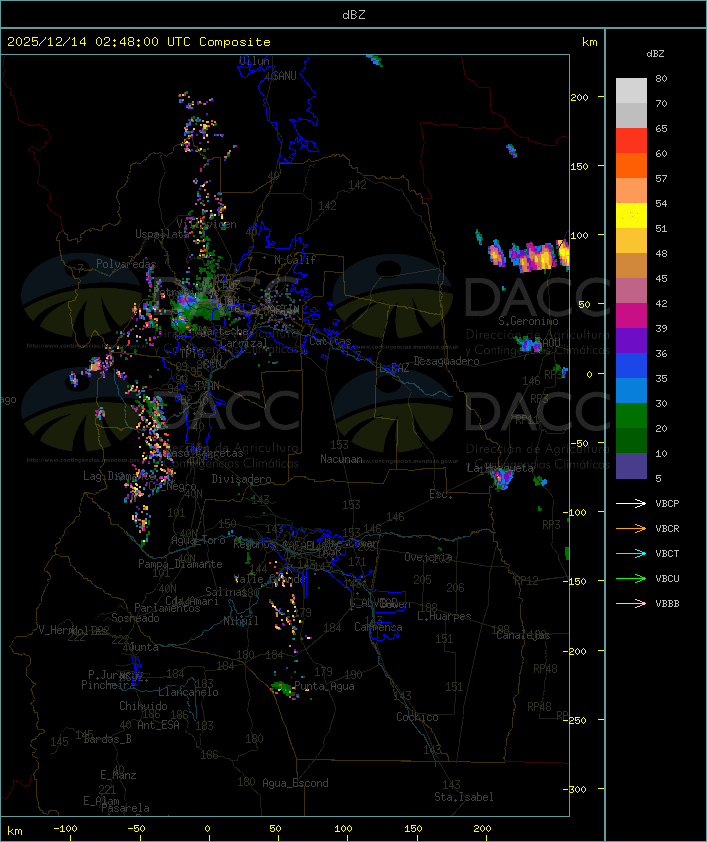Click the 'VBCT' legend label

pyautogui.click(x=667, y=554)
